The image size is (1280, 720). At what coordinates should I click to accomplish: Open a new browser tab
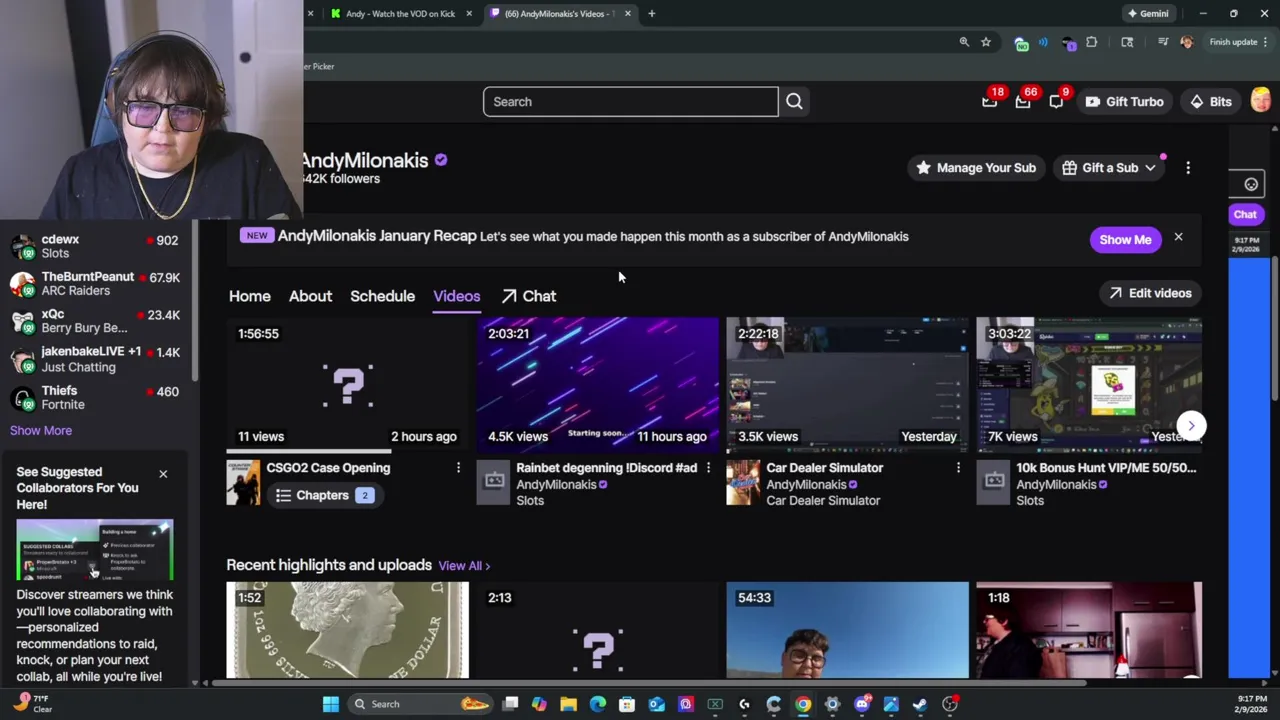click(x=651, y=13)
